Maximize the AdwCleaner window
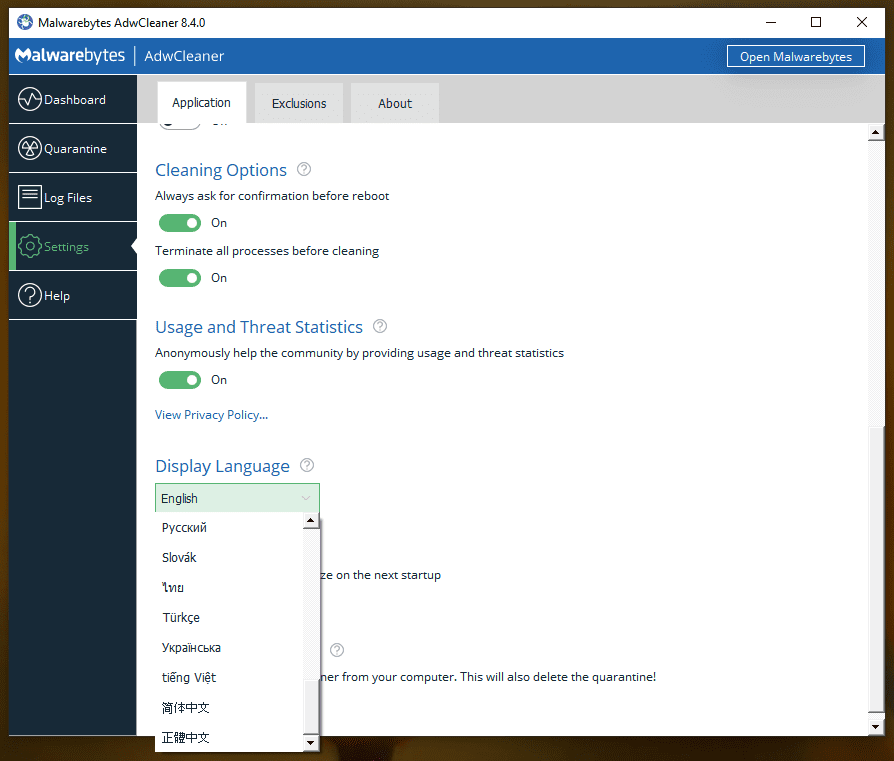The image size is (894, 761). tap(816, 22)
